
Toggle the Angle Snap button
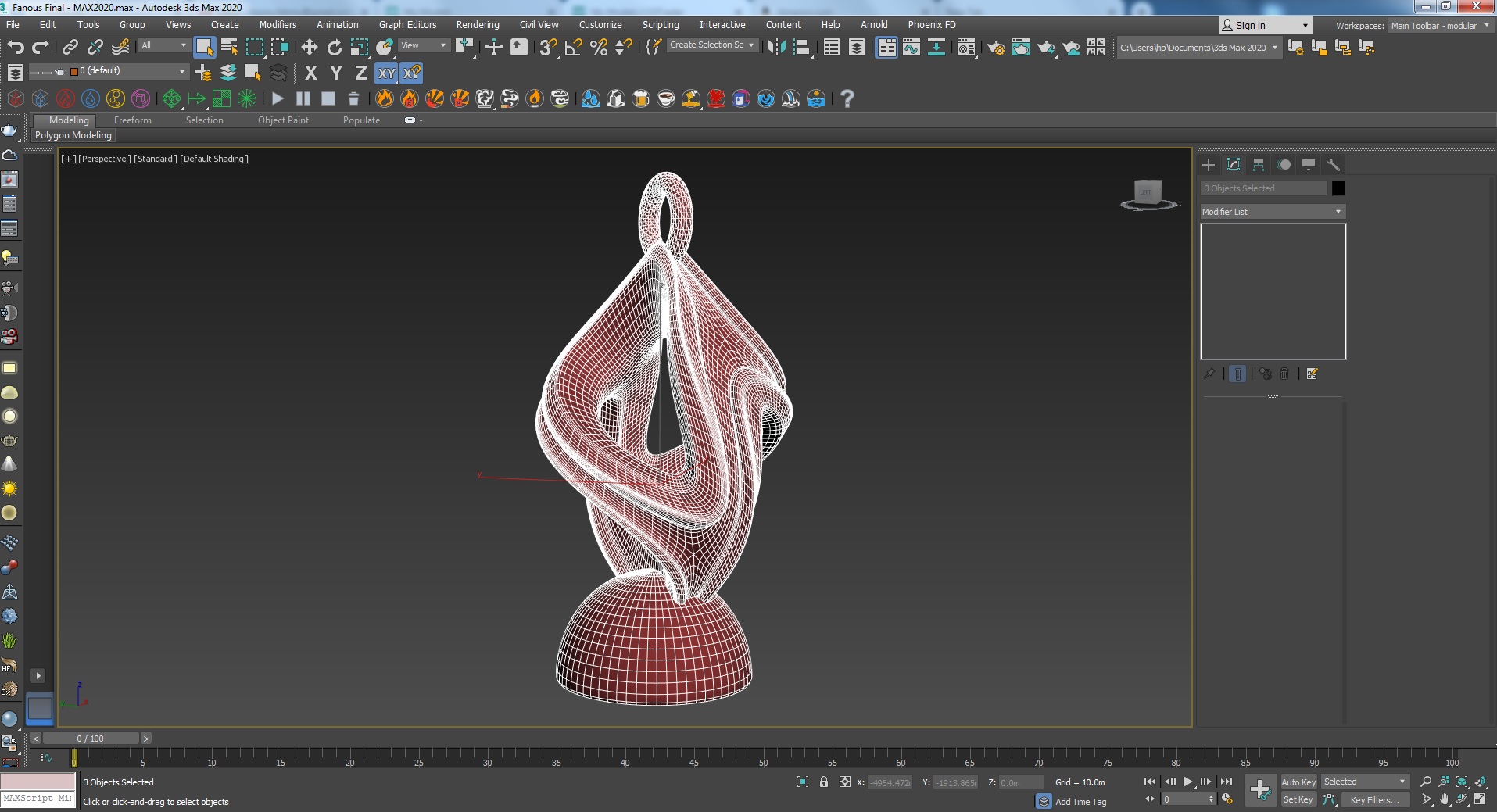[573, 48]
